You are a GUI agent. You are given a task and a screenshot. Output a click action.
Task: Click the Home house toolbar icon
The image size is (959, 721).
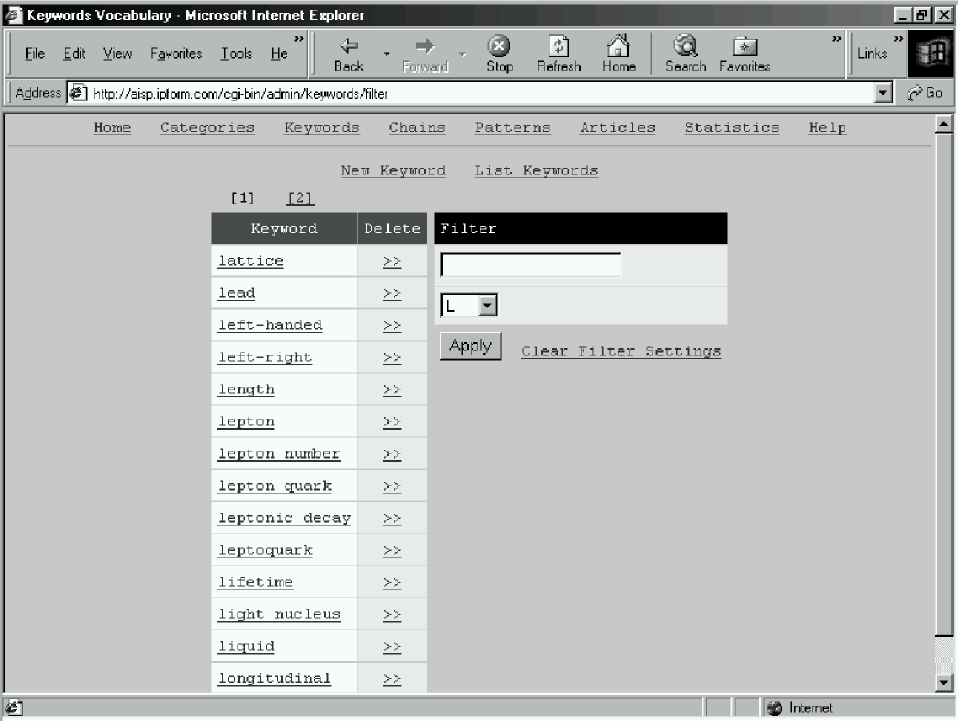(618, 46)
